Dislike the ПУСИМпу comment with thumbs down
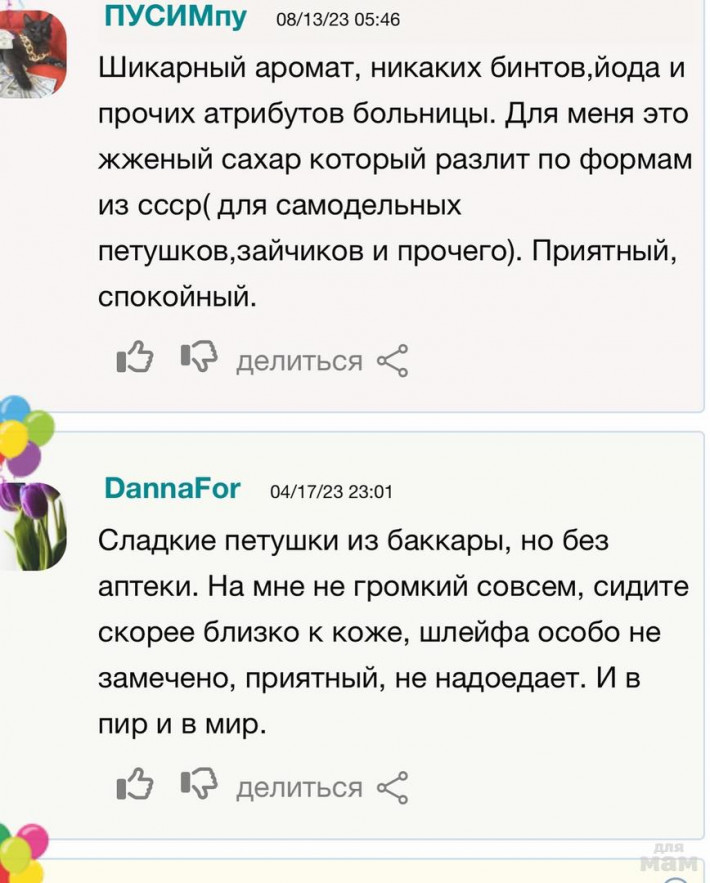The image size is (710, 883). click(x=198, y=359)
